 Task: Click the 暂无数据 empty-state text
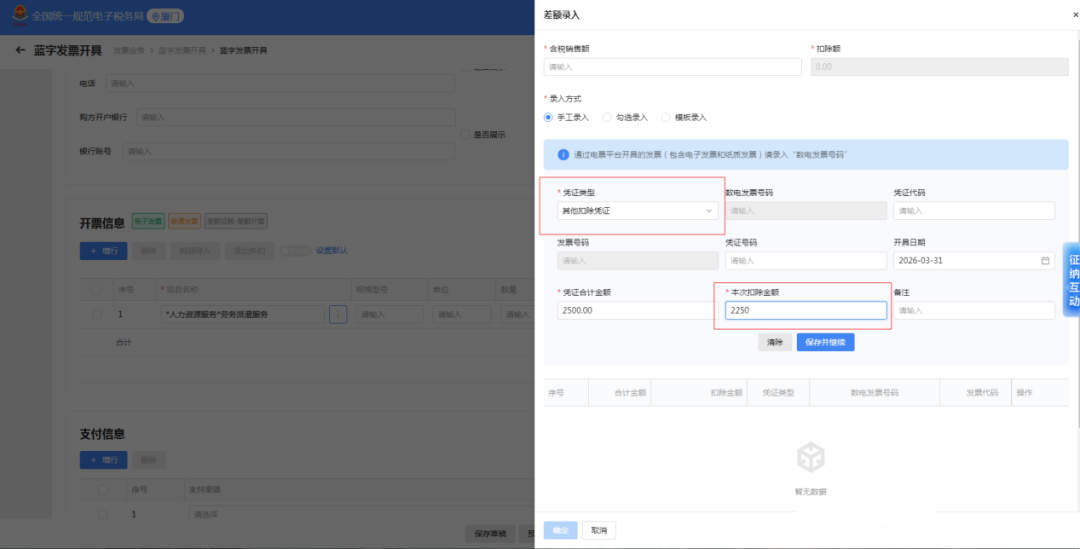point(810,492)
